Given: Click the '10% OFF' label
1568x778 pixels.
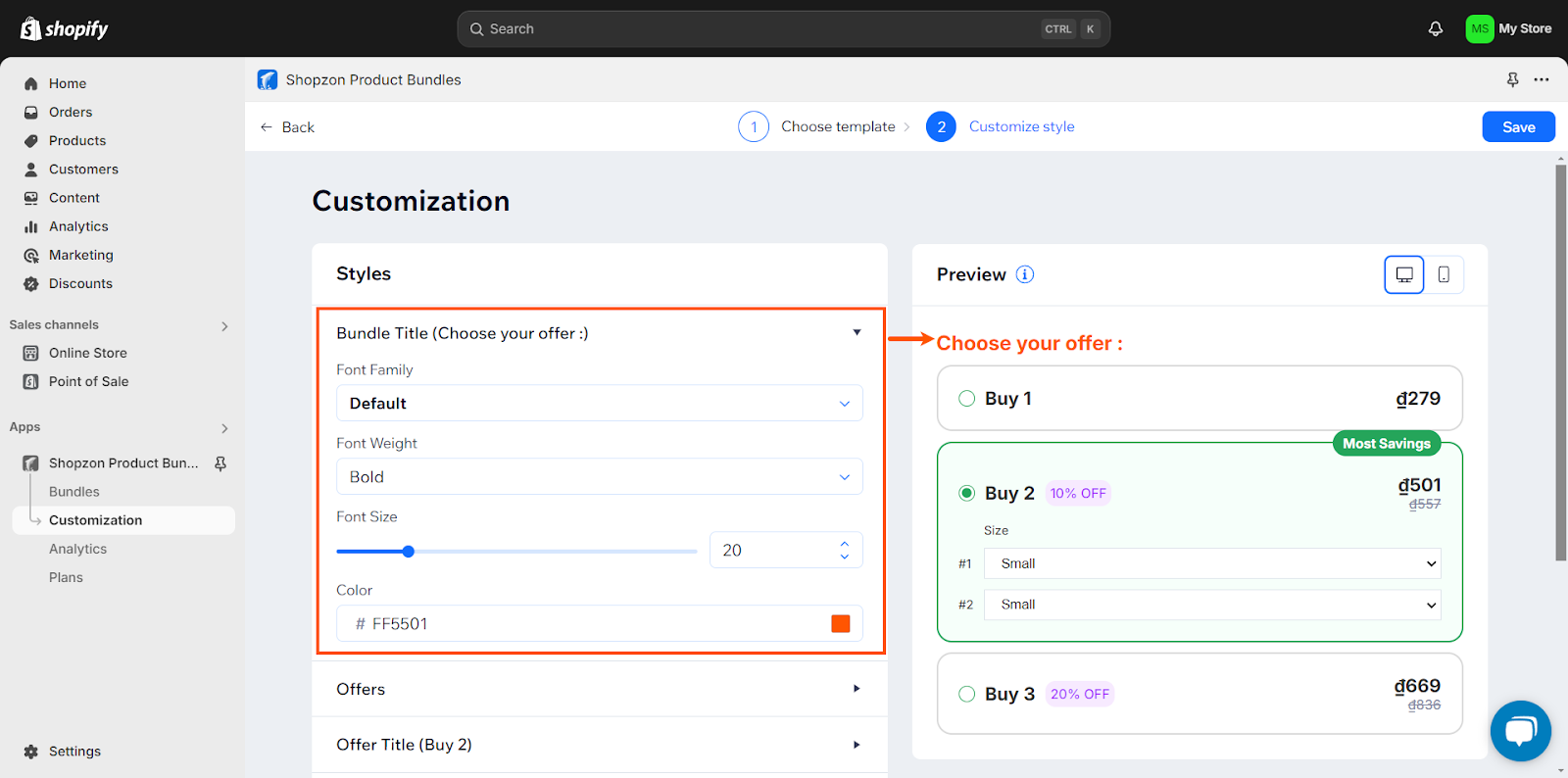Looking at the screenshot, I should [x=1078, y=493].
